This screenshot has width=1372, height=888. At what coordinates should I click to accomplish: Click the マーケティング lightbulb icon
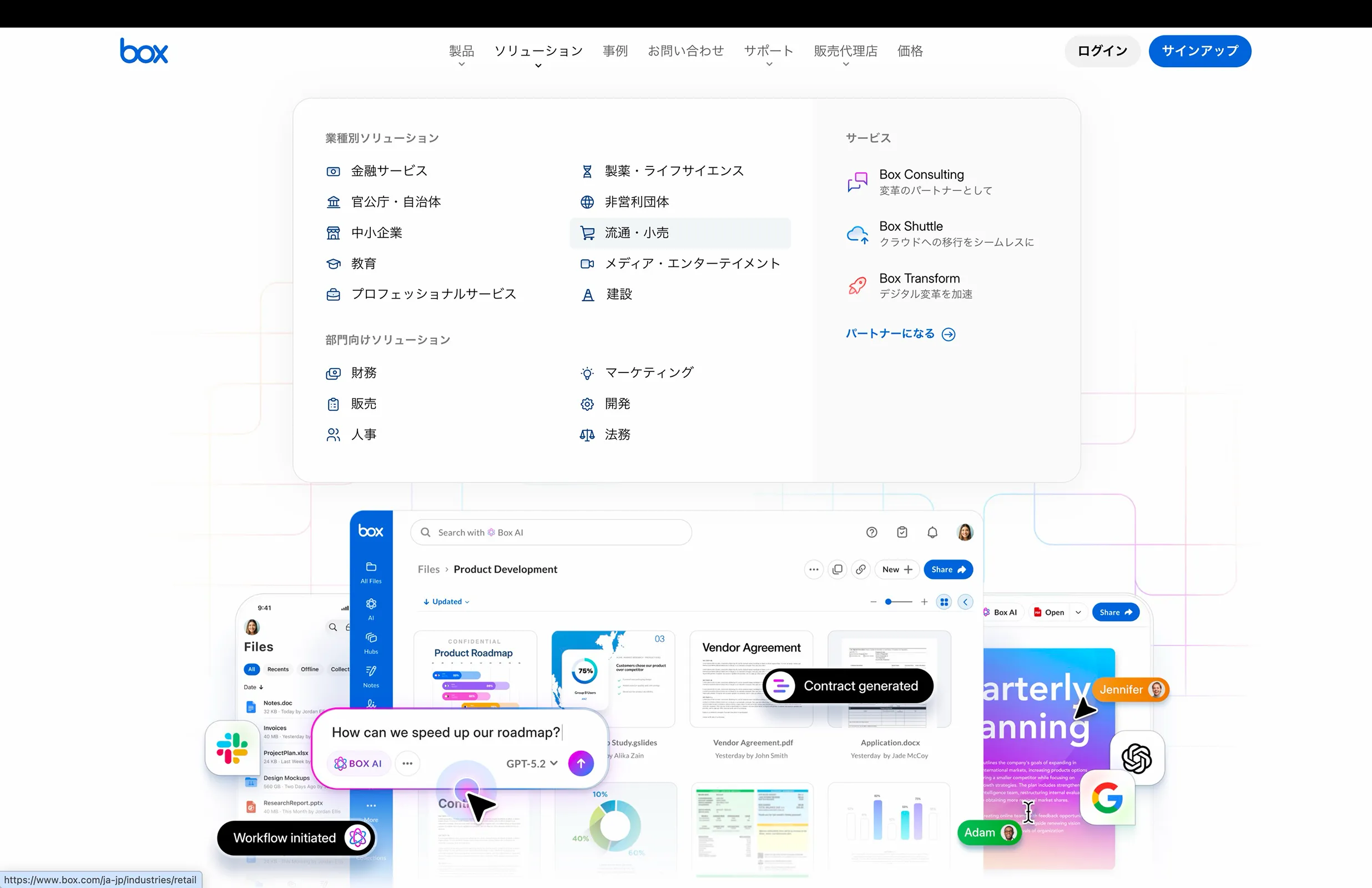tap(587, 374)
